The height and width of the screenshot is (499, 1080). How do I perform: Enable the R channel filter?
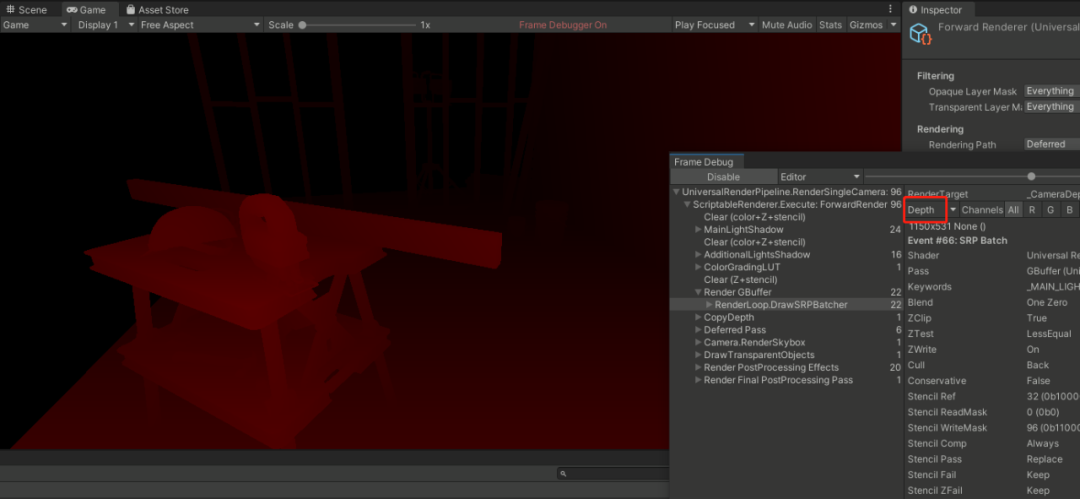(1032, 210)
